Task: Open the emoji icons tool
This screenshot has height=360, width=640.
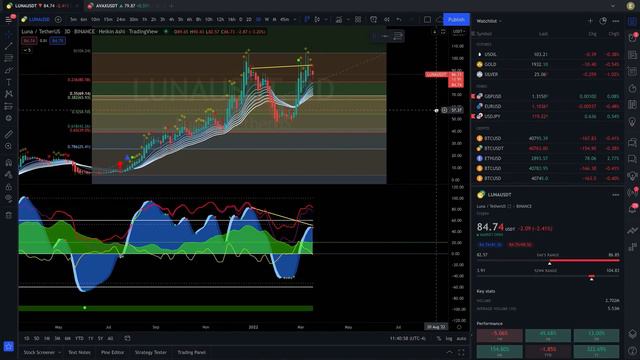Action: (9, 118)
